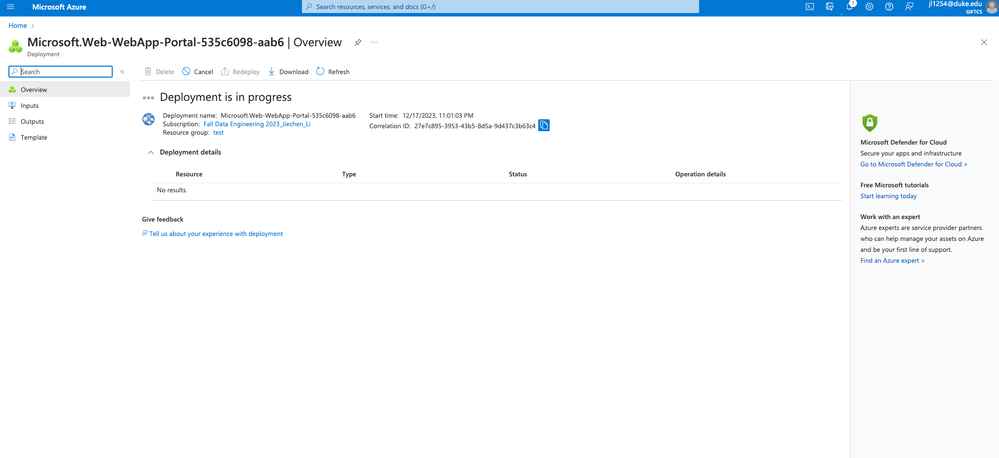Close the deployment overview blade
The height and width of the screenshot is (458, 999).
(x=984, y=42)
